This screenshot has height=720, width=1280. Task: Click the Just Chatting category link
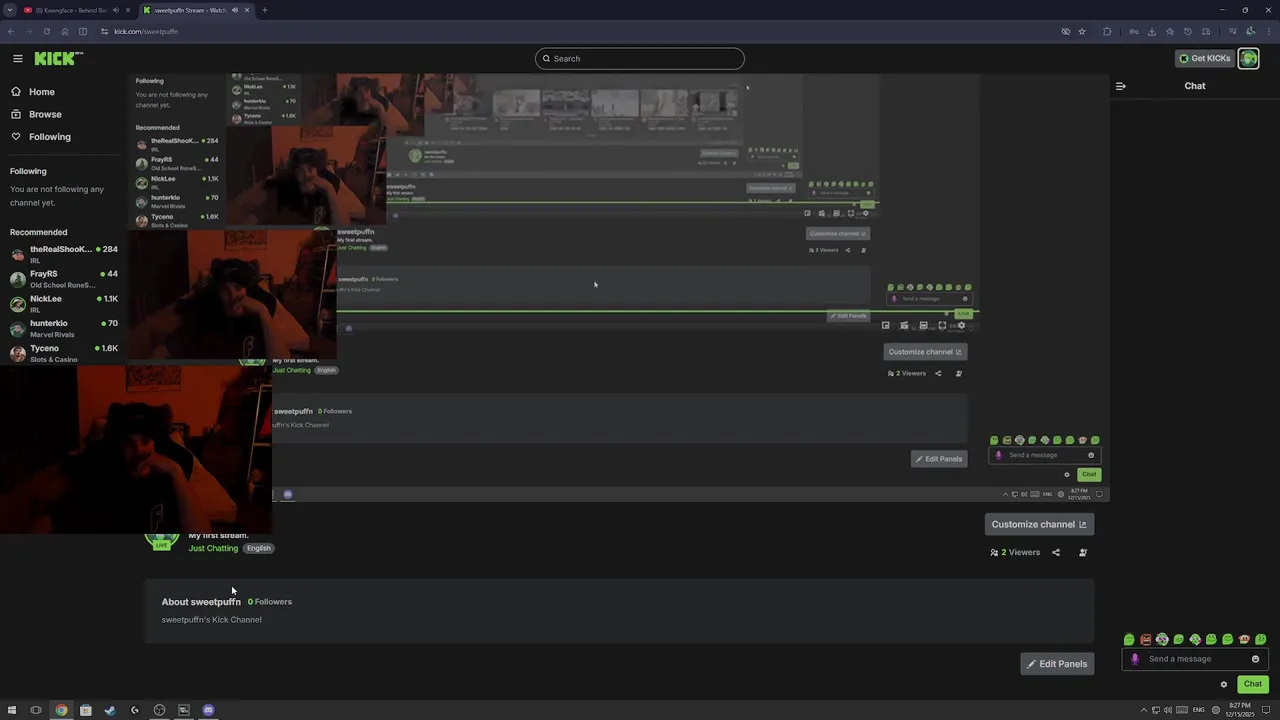213,548
